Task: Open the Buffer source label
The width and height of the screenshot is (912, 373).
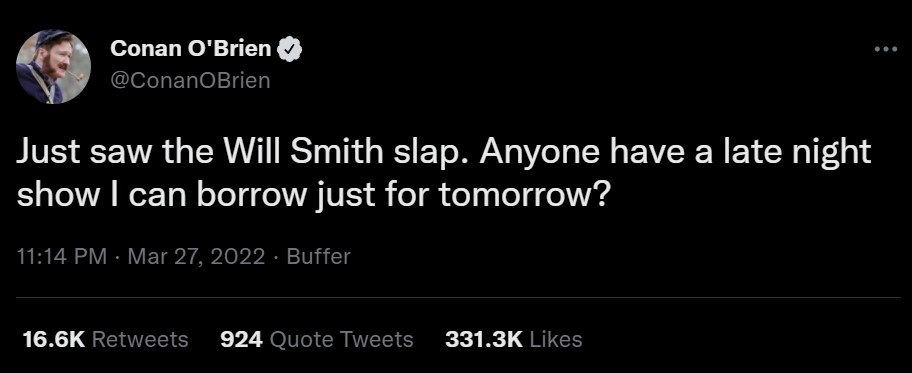Action: point(319,257)
